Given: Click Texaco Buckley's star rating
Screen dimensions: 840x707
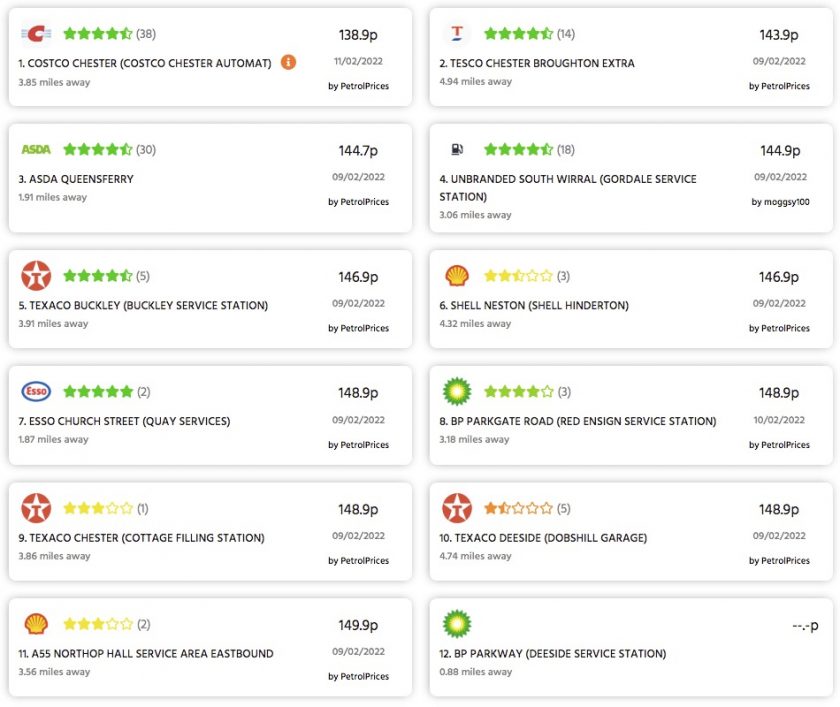Looking at the screenshot, I should (x=98, y=276).
